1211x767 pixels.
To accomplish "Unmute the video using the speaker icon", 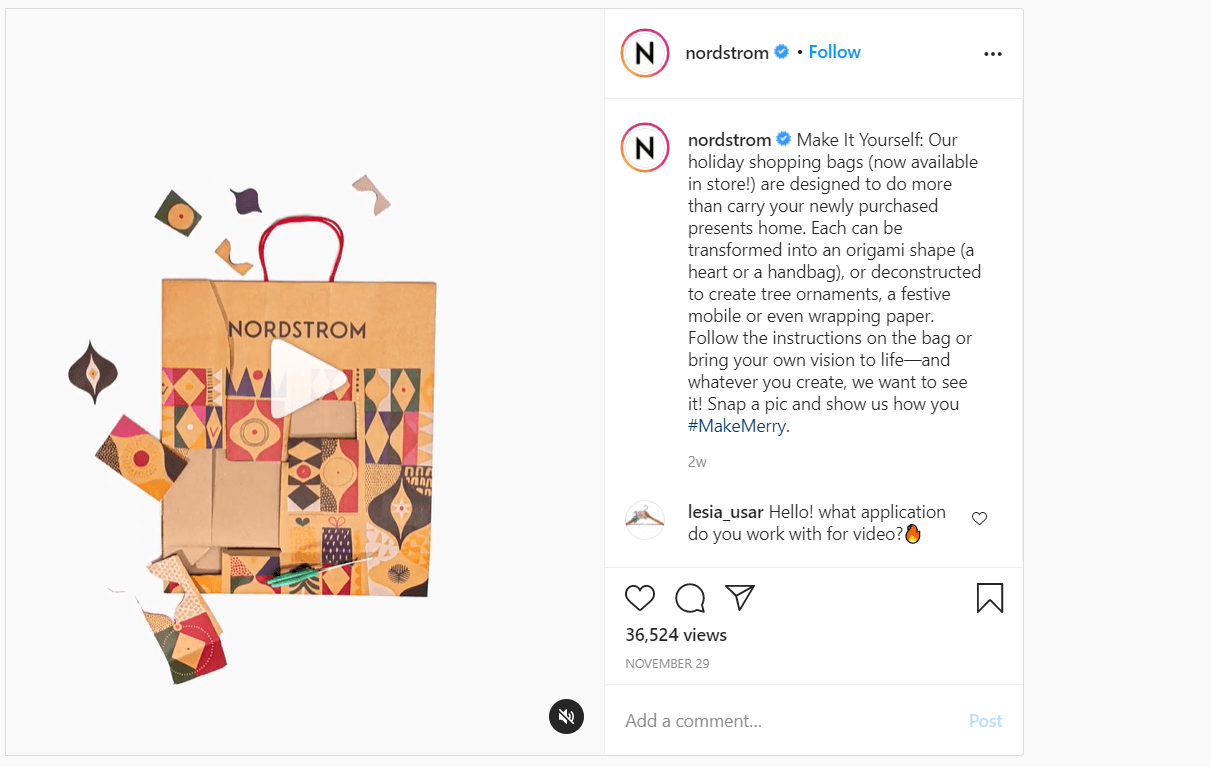I will pyautogui.click(x=566, y=717).
